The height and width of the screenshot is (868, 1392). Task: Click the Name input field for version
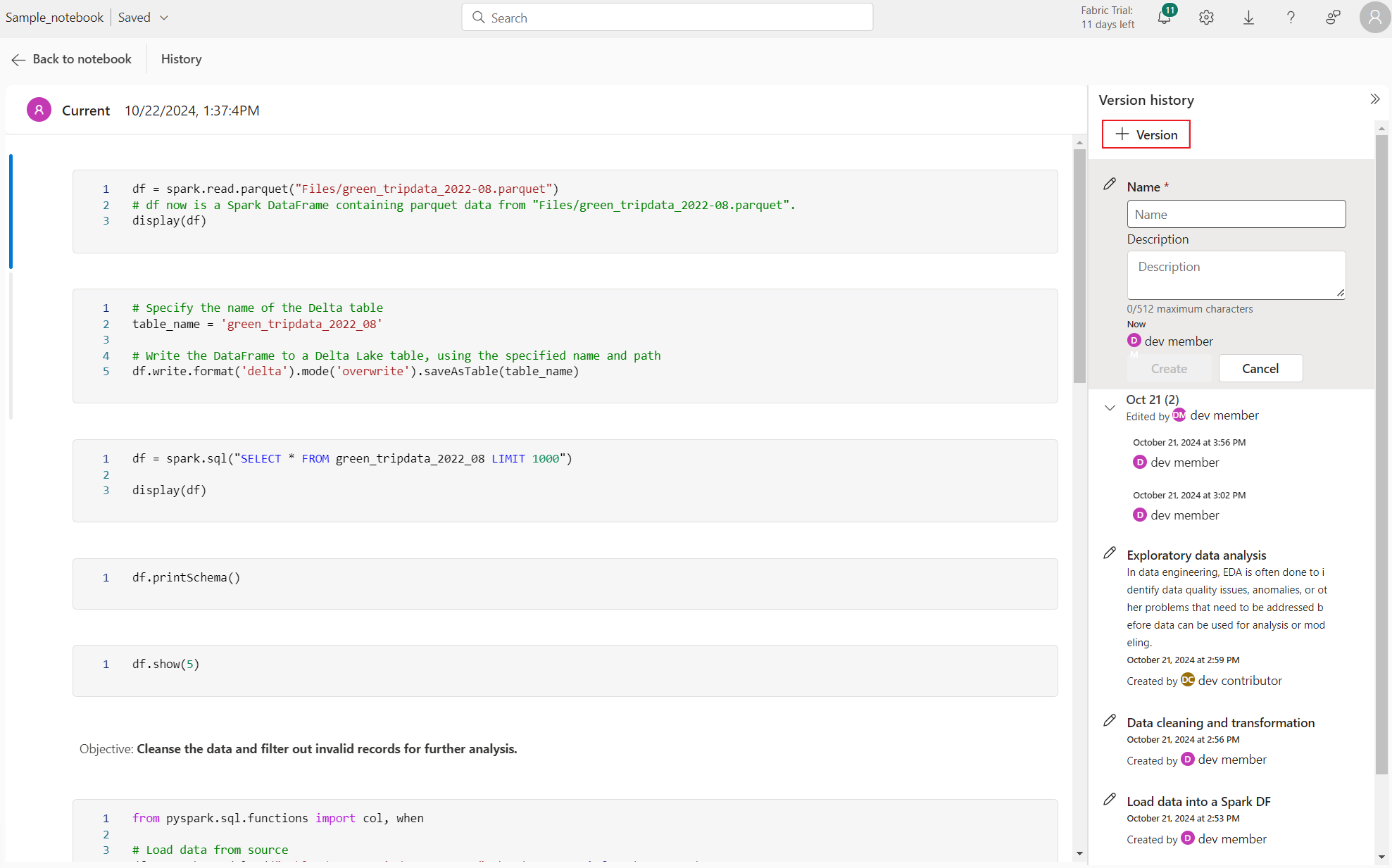click(1236, 214)
